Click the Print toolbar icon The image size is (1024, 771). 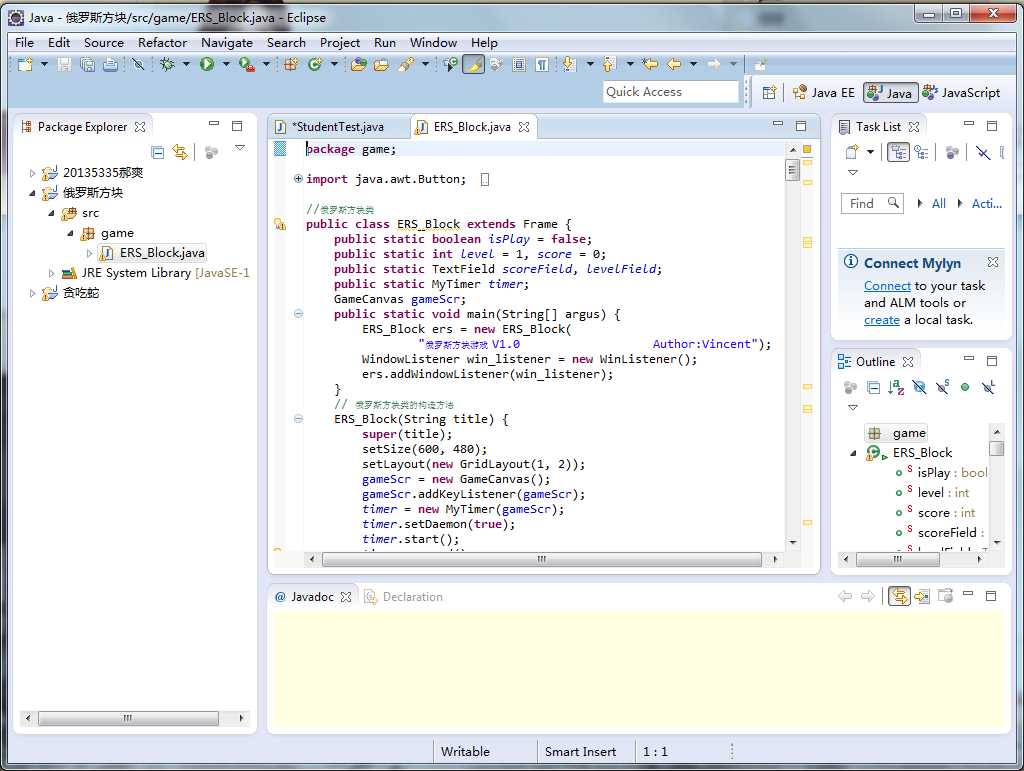tap(110, 64)
